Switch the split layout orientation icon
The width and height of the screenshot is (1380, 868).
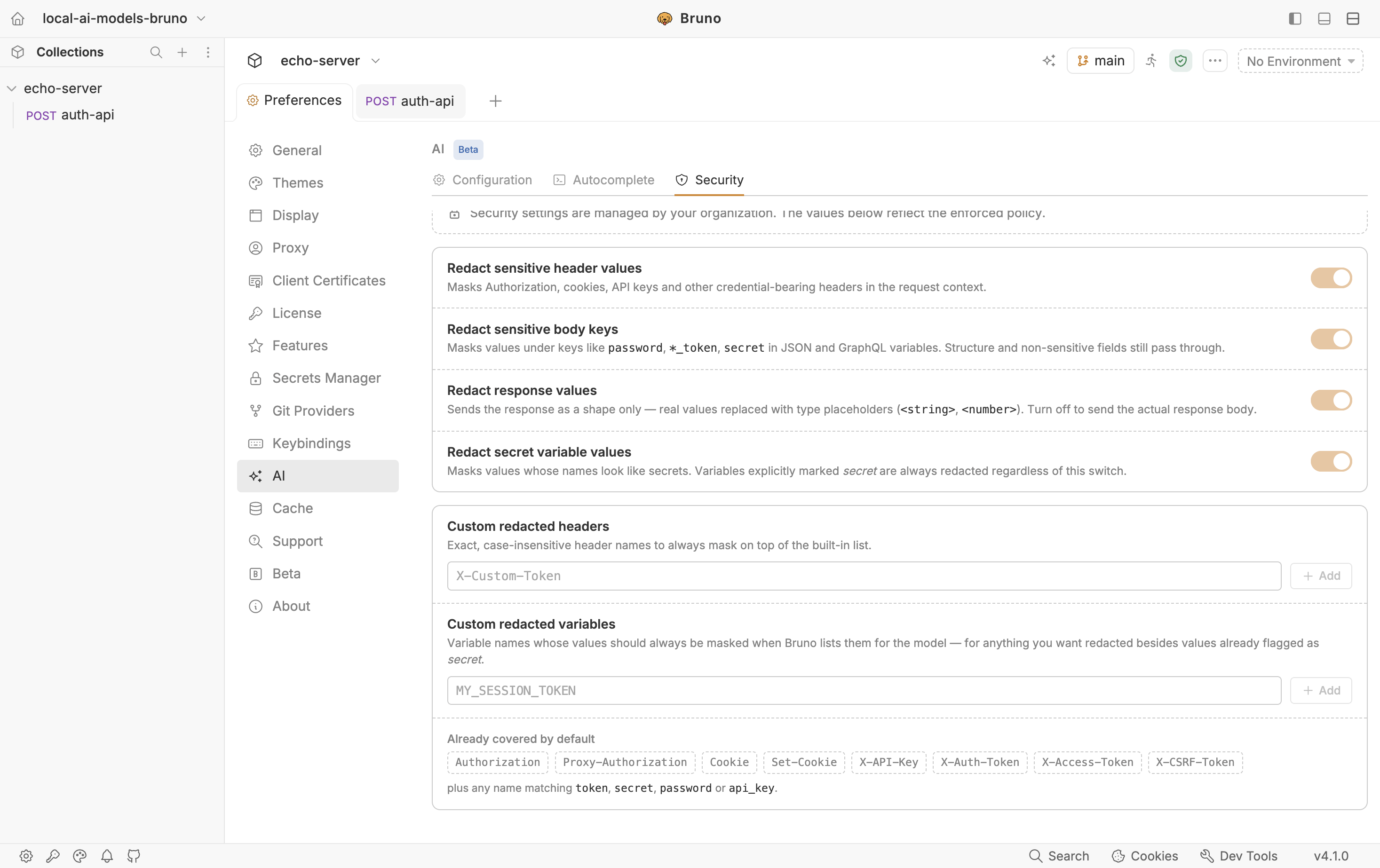pos(1353,18)
